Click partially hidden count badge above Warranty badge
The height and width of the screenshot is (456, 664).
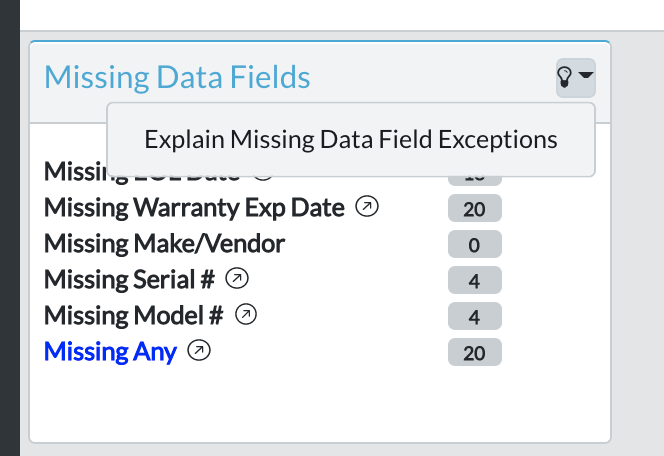474,180
